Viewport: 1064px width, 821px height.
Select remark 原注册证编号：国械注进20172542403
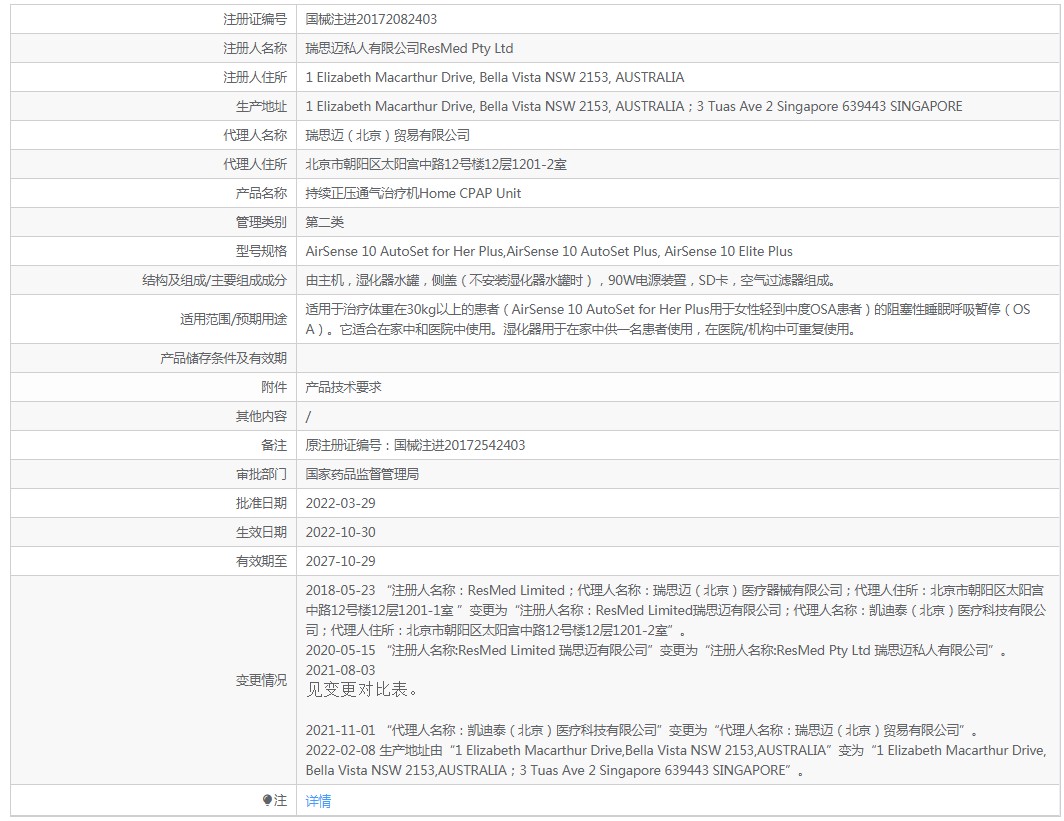[x=415, y=445]
